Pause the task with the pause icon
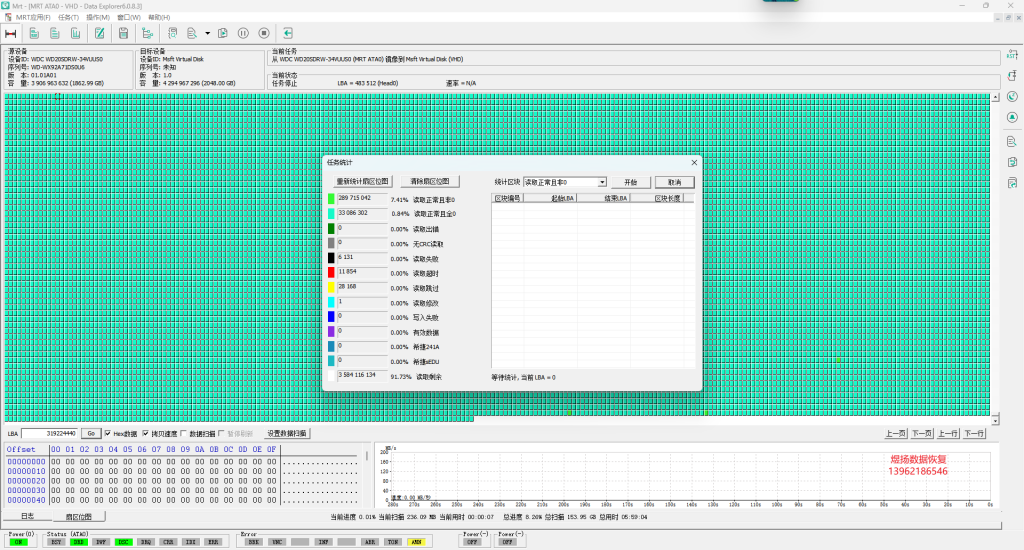Viewport: 1024px width, 550px height. [x=243, y=33]
